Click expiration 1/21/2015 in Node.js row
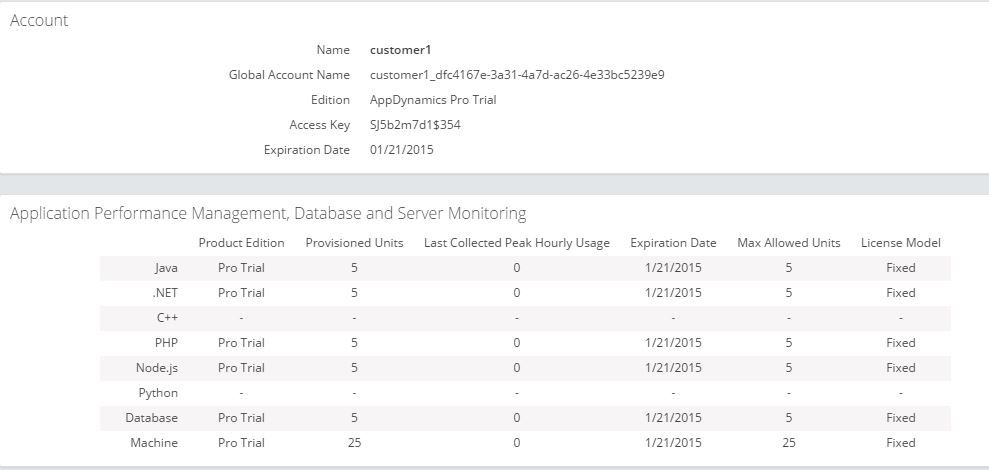This screenshot has width=989, height=470. pyautogui.click(x=673, y=368)
